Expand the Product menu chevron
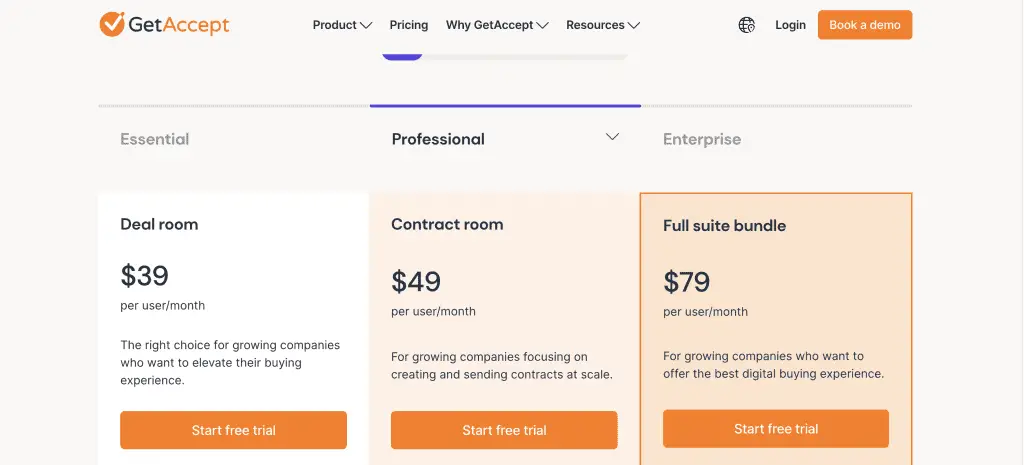Screen dimensions: 1024x465 click(366, 25)
